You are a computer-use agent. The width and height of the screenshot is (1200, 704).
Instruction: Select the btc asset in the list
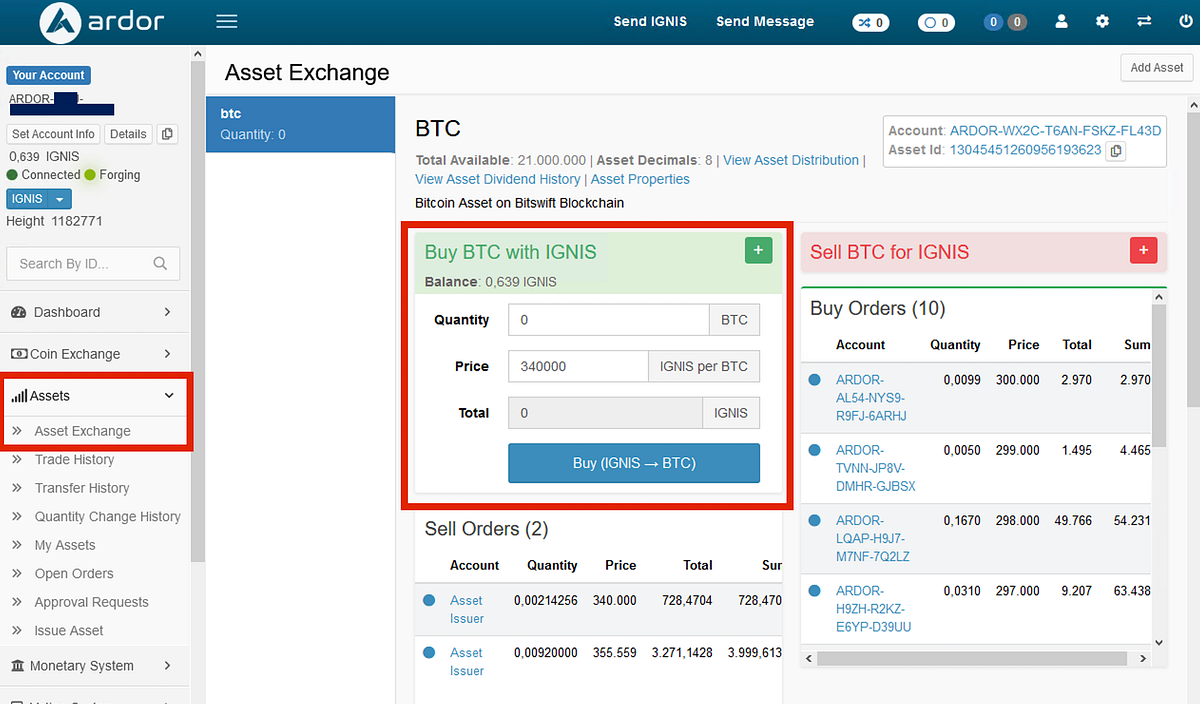click(x=300, y=124)
